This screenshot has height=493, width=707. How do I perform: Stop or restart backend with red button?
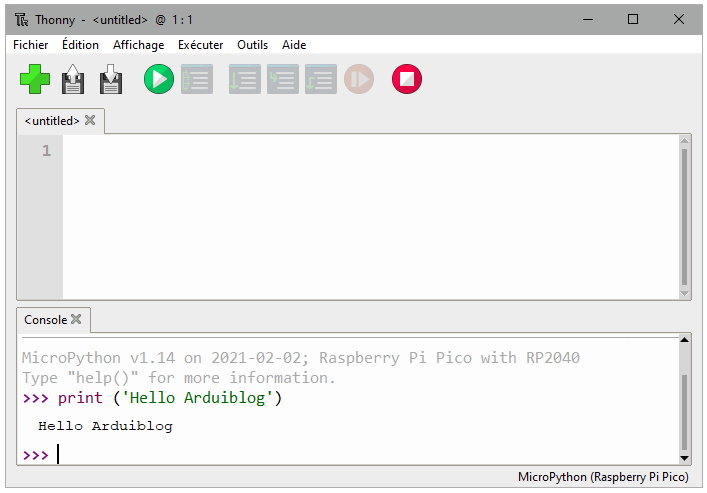click(x=407, y=79)
